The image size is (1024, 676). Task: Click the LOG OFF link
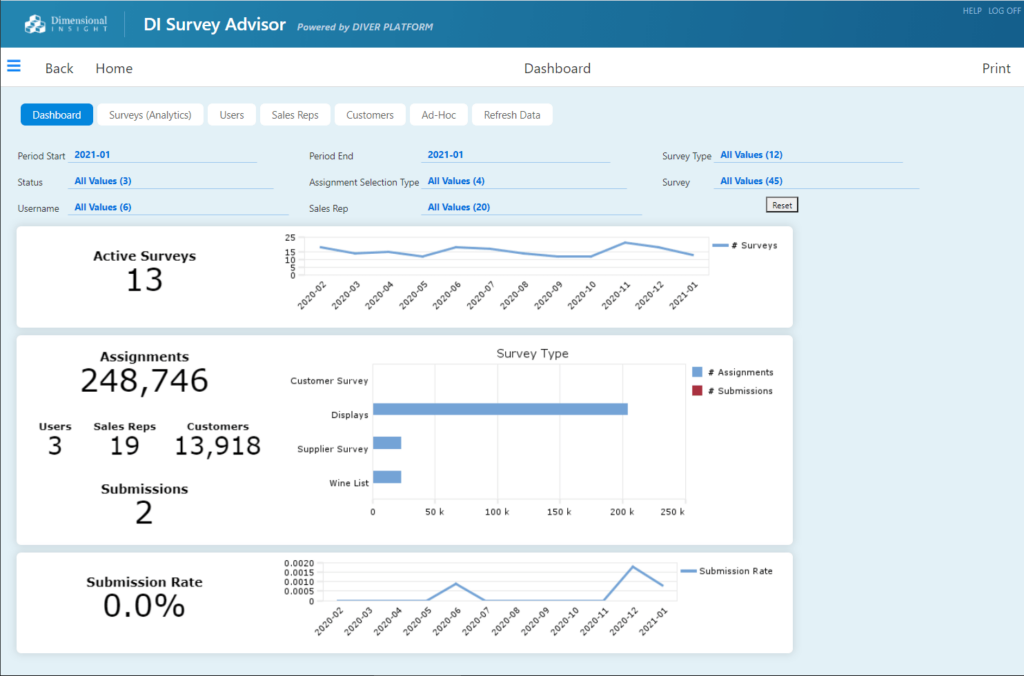click(1003, 10)
